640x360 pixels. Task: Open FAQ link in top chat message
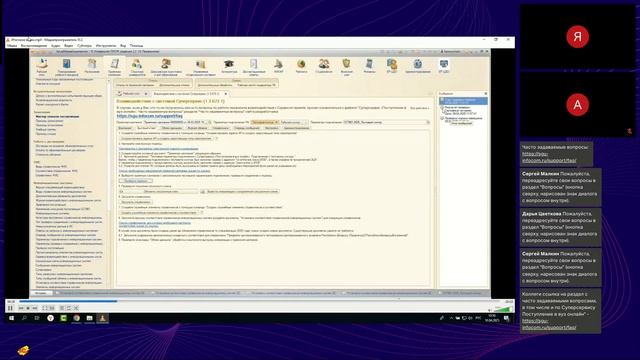pos(549,157)
